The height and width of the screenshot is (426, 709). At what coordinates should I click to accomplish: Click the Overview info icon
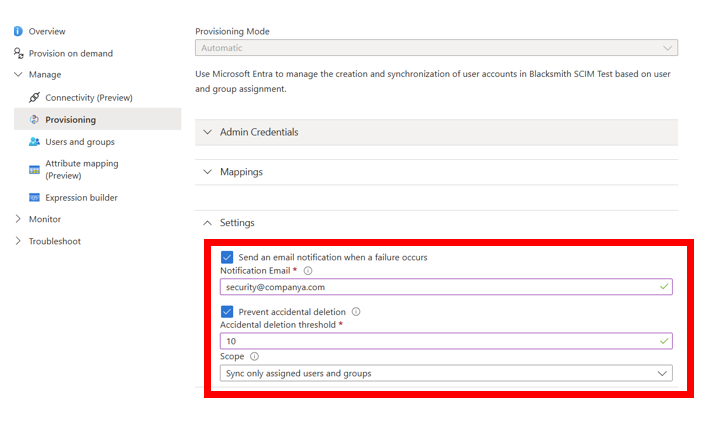(x=18, y=31)
